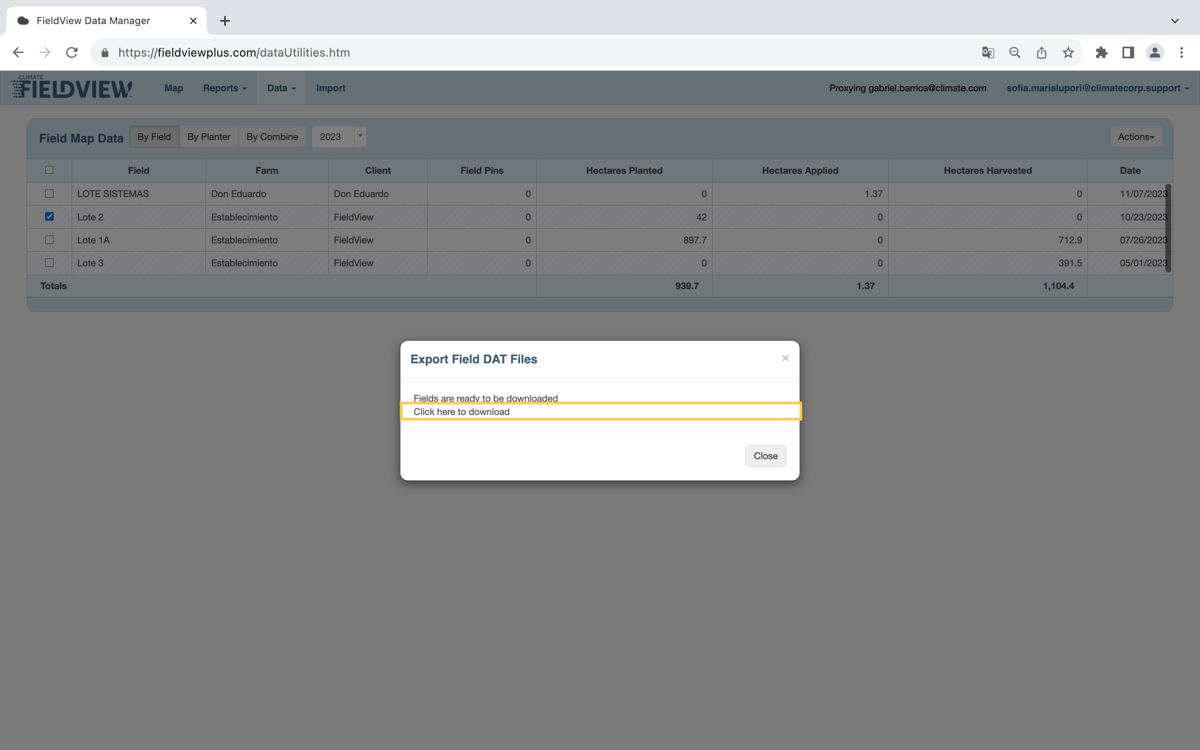Uncheck the Lote 2 row checkbox

(x=48, y=216)
